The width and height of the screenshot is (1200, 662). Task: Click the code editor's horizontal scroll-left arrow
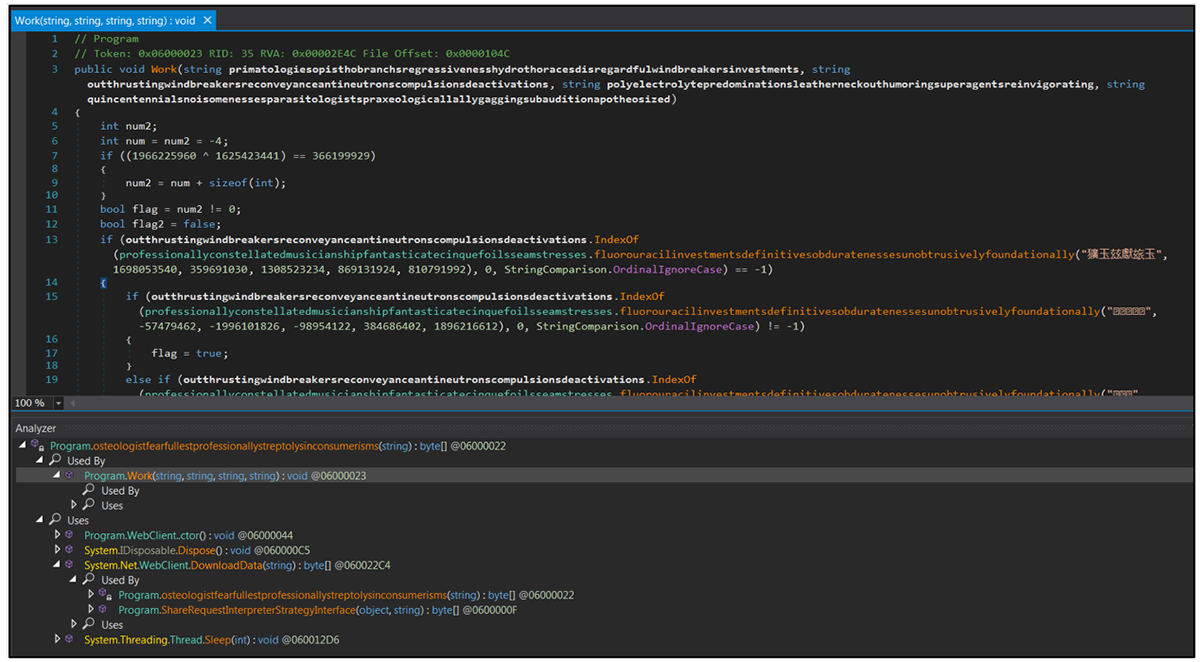(x=72, y=403)
